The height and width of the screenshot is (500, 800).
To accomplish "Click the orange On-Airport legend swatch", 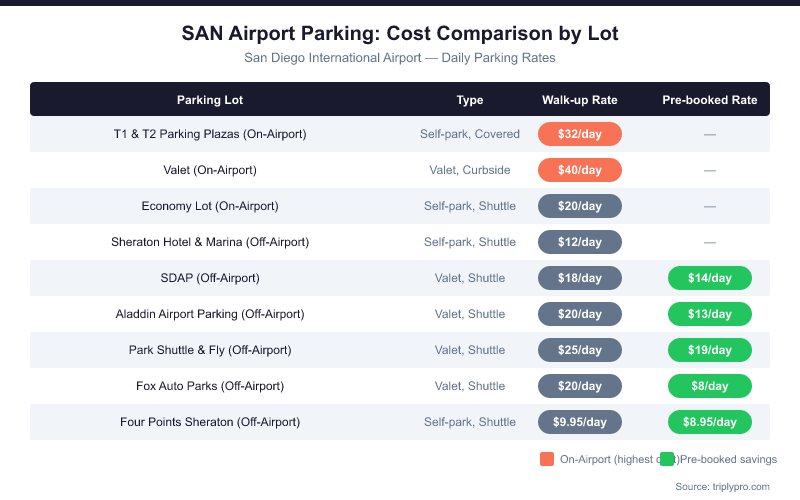I will click(x=547, y=459).
